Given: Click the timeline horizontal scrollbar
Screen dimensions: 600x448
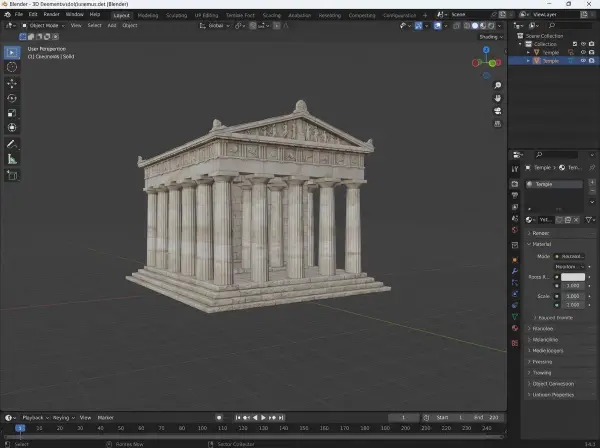Looking at the screenshot, I should pos(253,437).
